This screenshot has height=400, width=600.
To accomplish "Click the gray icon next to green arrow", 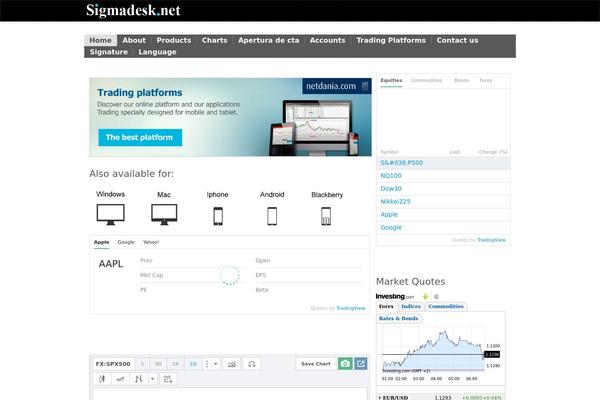I will 436,297.
